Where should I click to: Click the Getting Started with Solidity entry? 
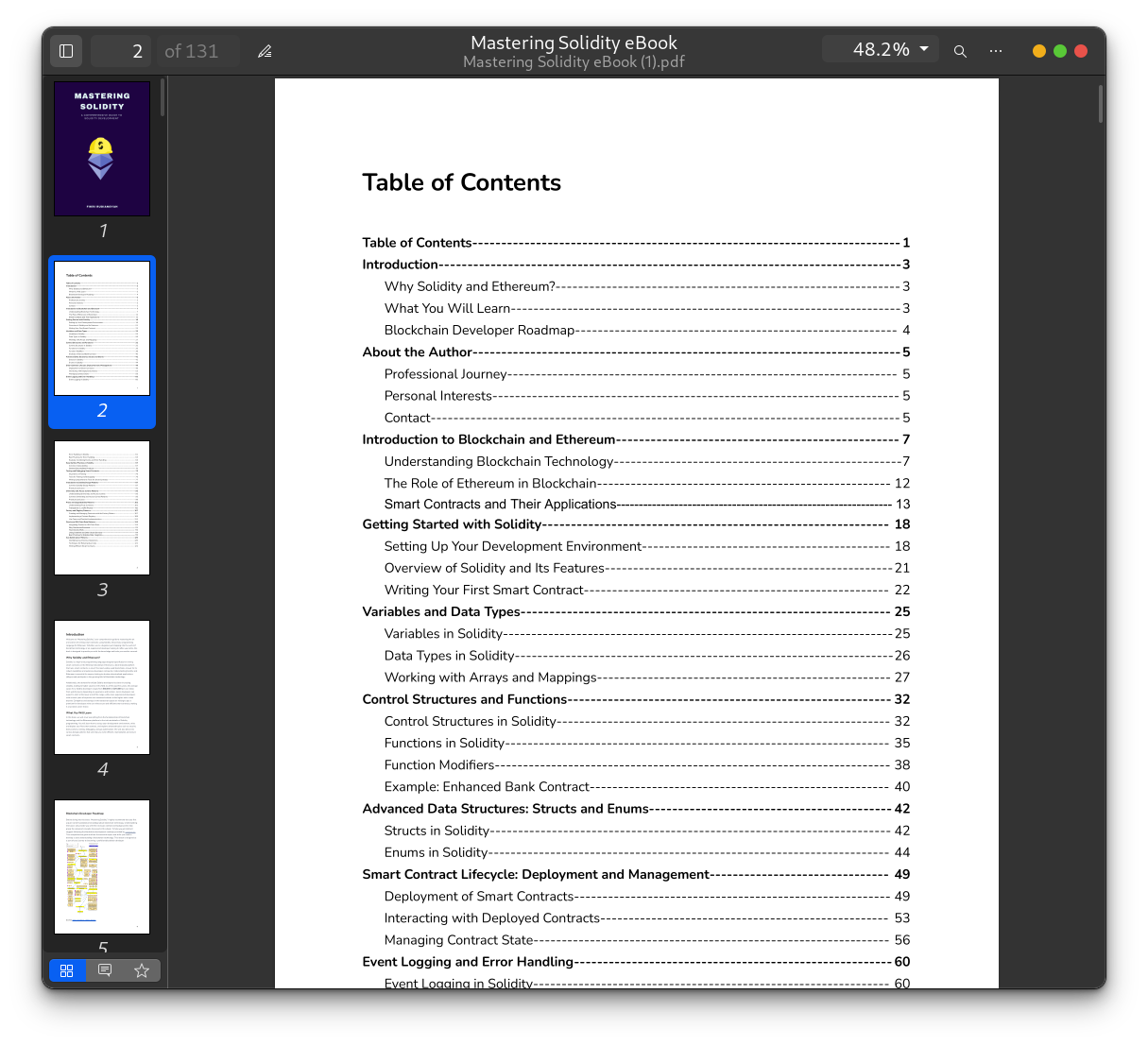pyautogui.click(x=454, y=524)
